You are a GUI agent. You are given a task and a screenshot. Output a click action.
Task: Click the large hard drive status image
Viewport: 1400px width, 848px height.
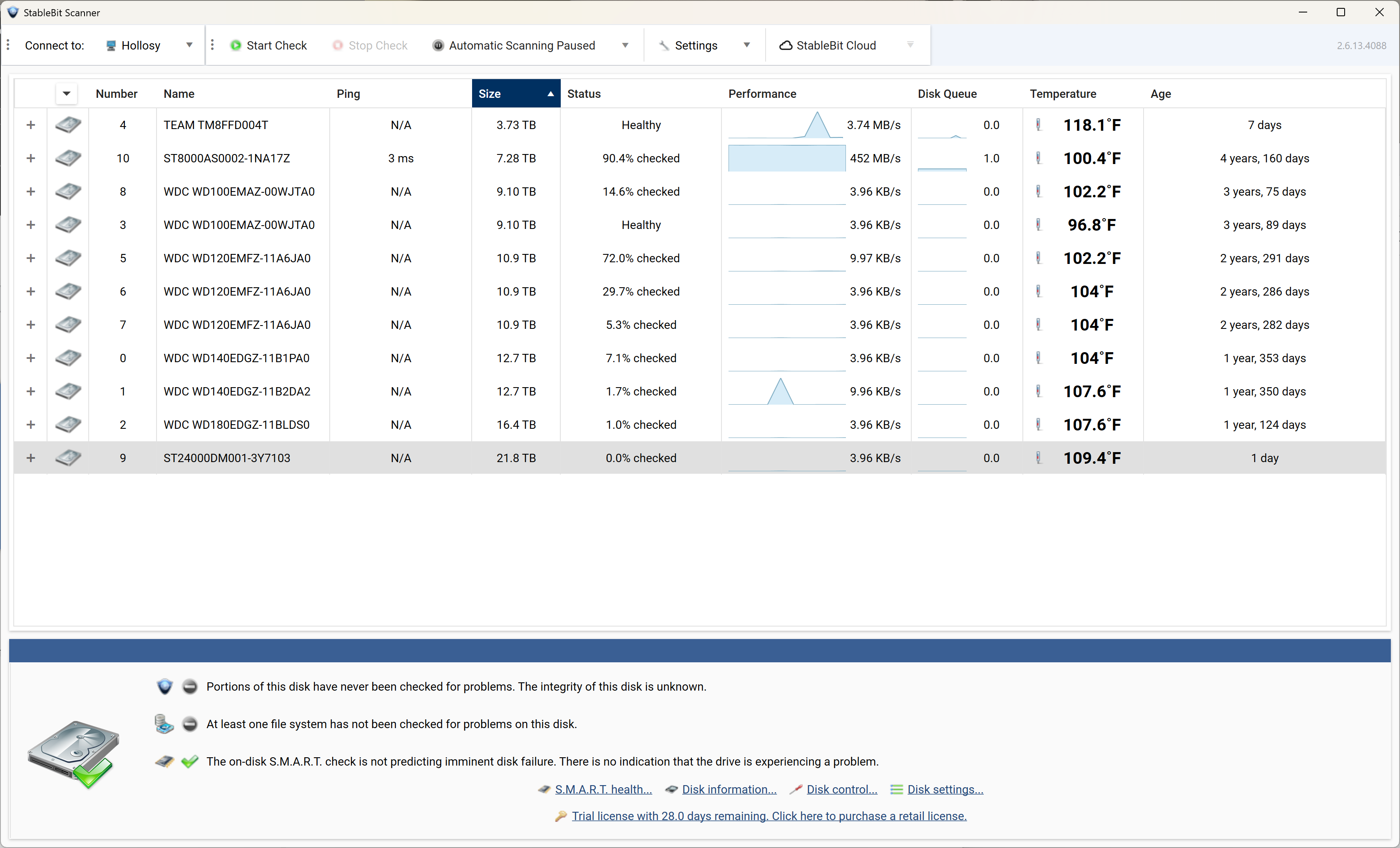(x=74, y=754)
